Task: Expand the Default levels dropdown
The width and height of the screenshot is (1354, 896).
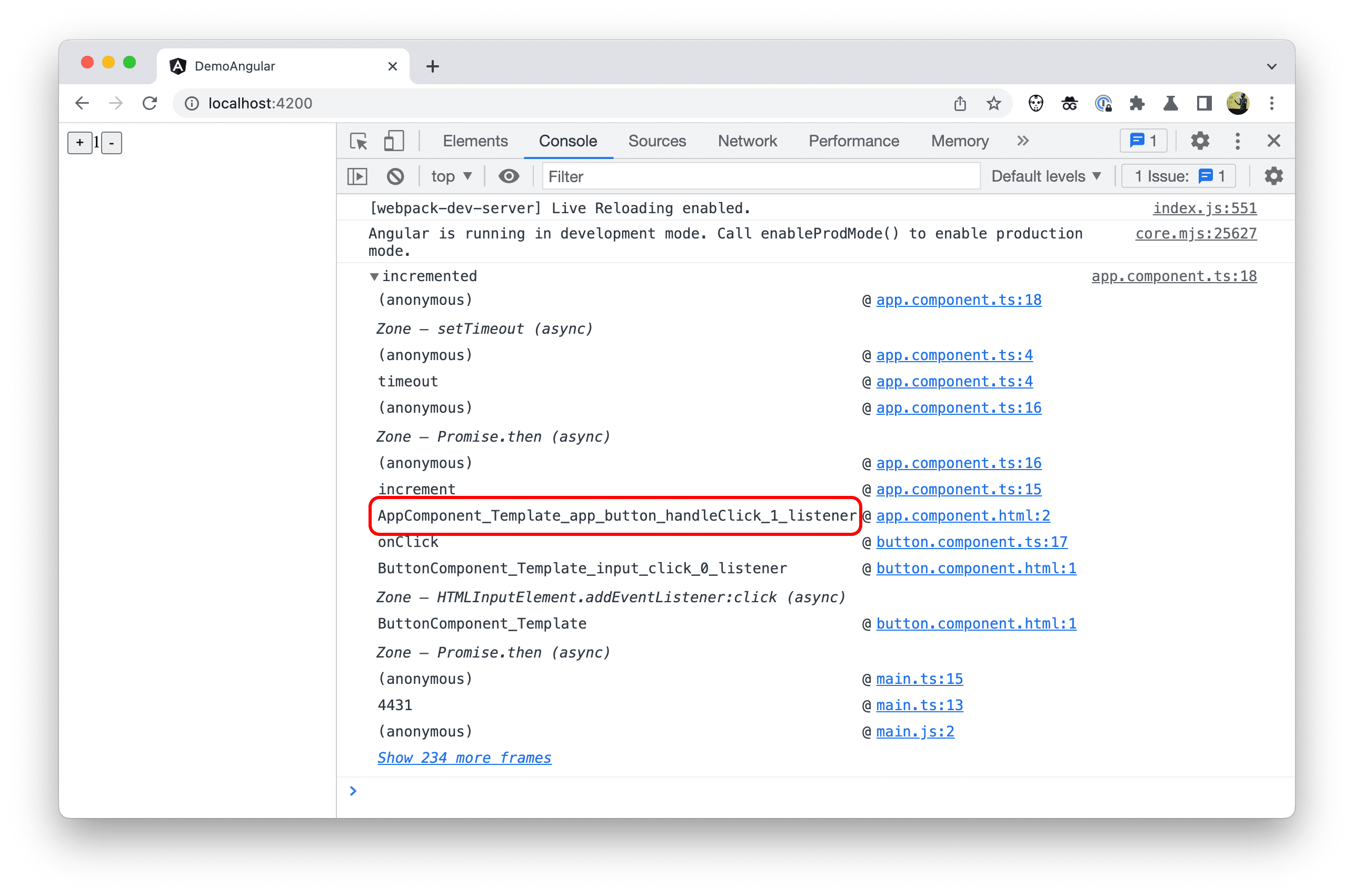Action: click(x=1046, y=177)
